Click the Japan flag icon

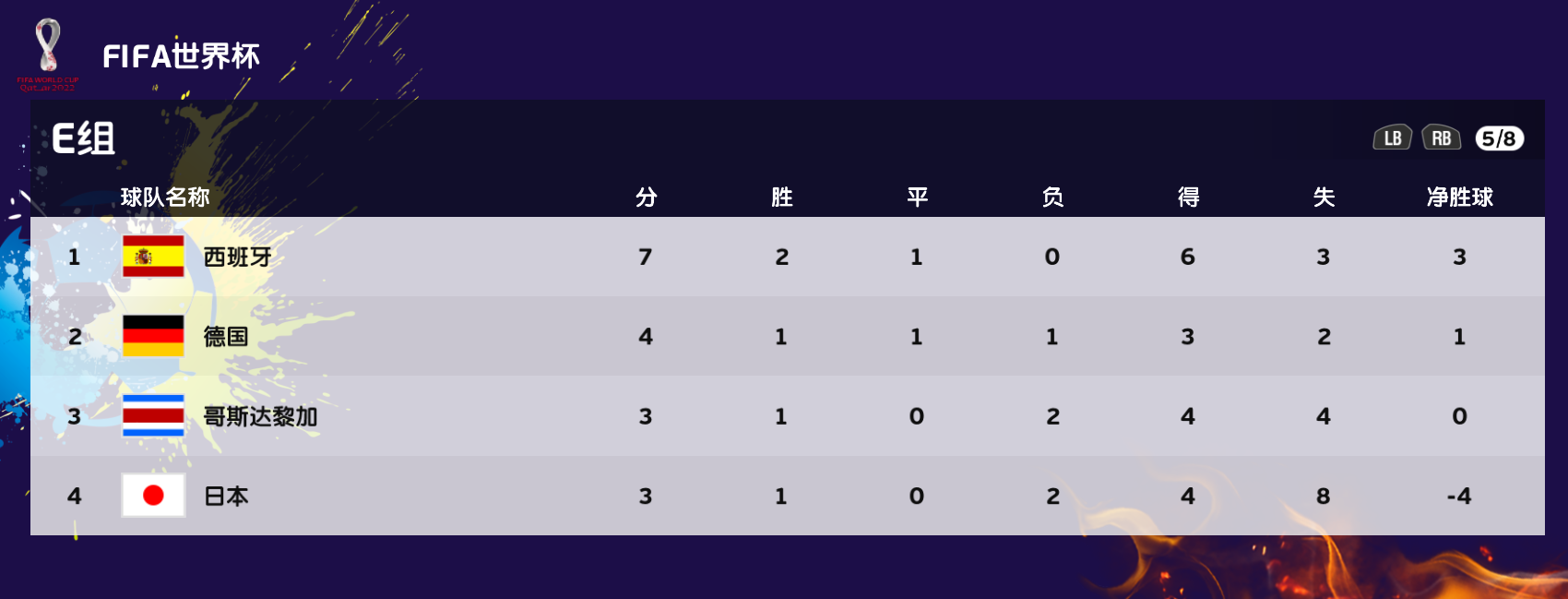[153, 496]
